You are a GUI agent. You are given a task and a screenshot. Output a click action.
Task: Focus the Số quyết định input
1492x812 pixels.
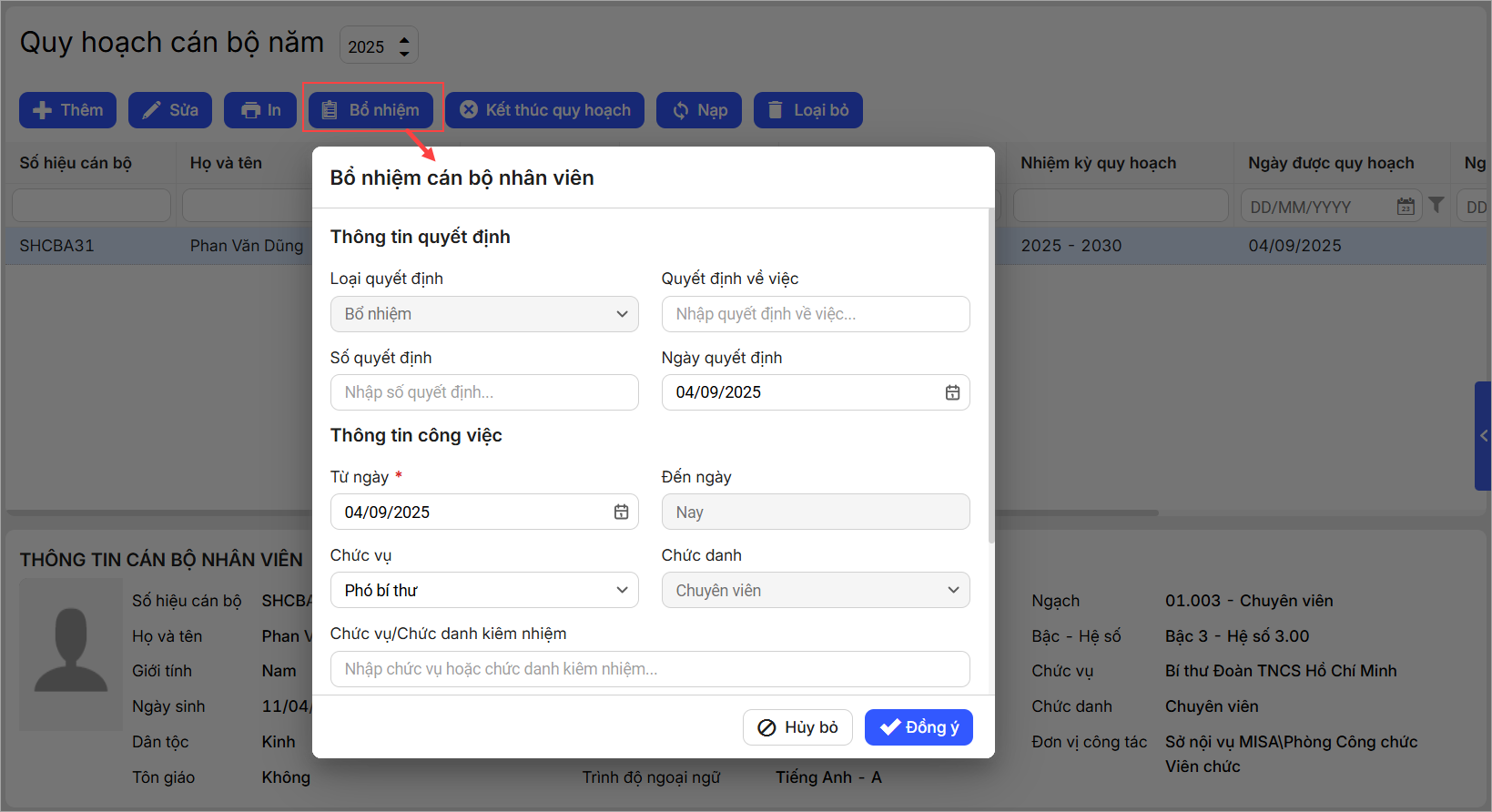coord(484,392)
